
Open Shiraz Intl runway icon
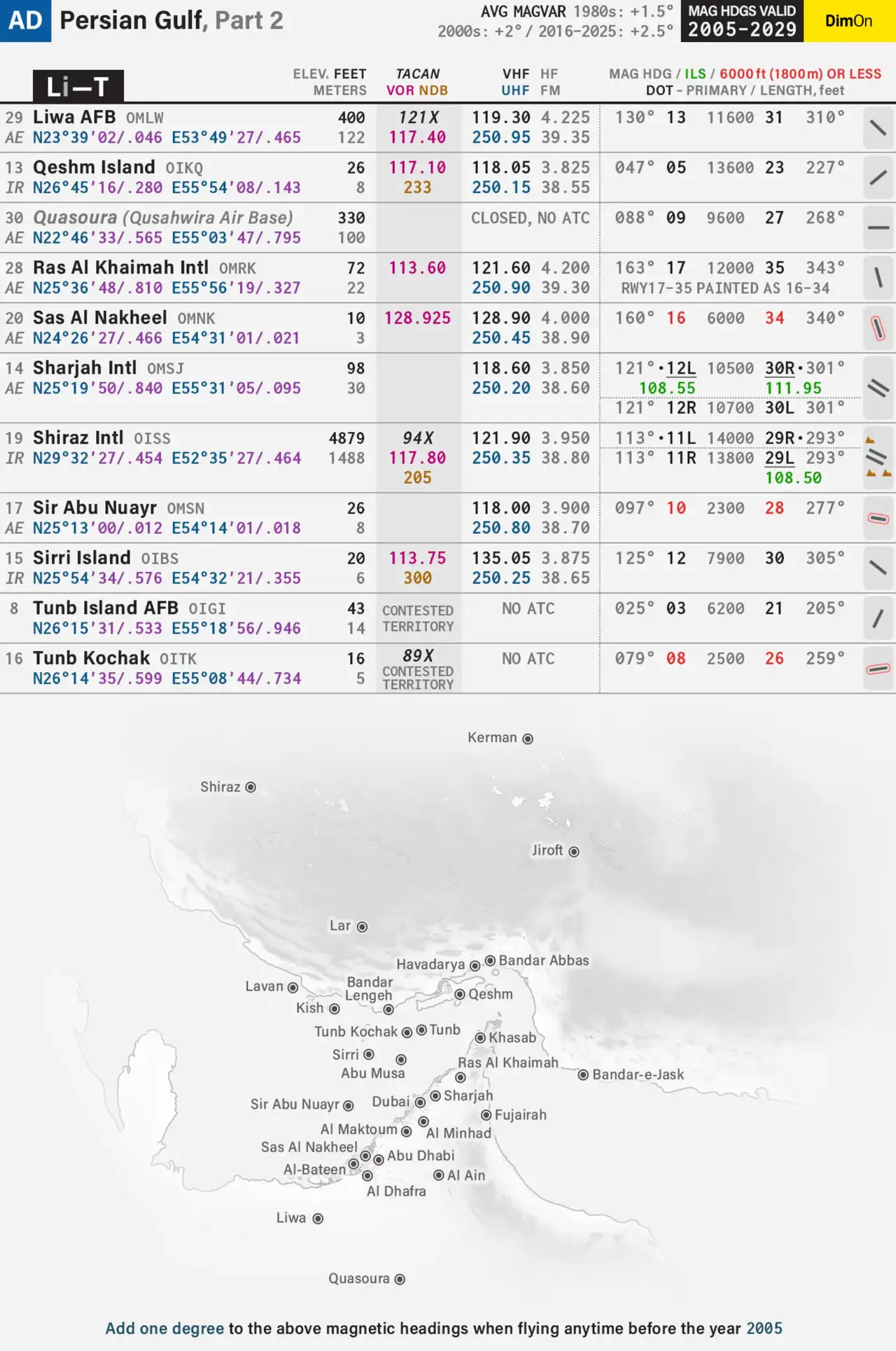[878, 458]
